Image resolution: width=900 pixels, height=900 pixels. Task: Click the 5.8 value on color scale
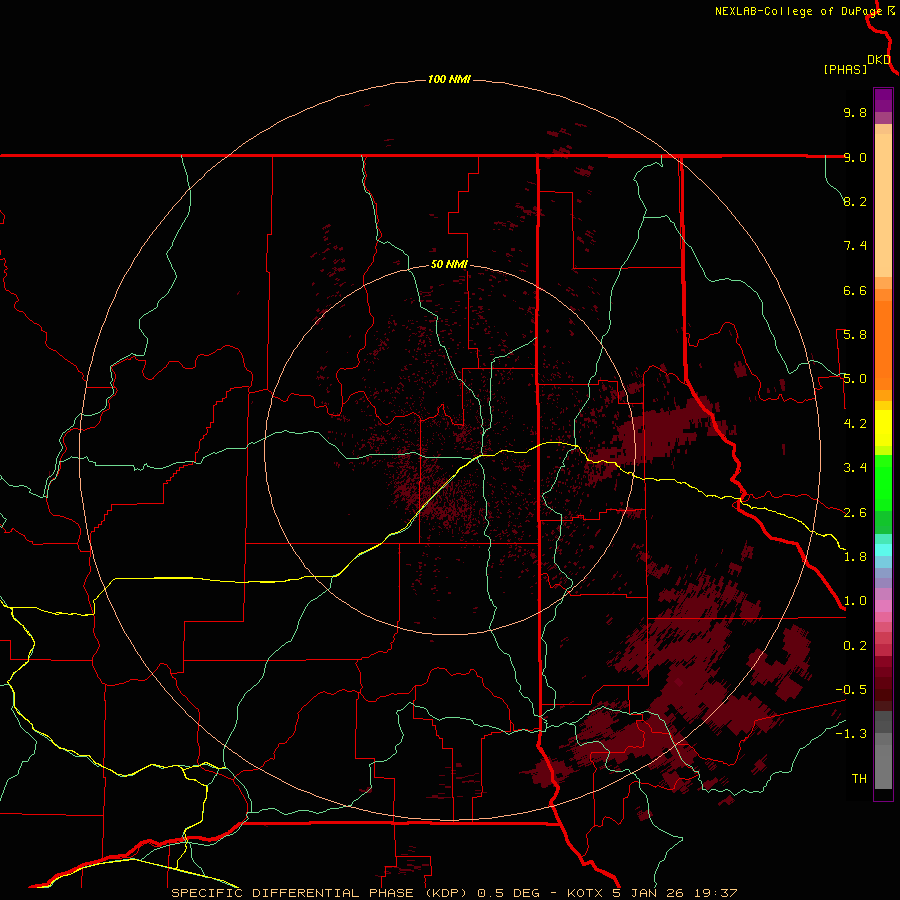[x=855, y=335]
